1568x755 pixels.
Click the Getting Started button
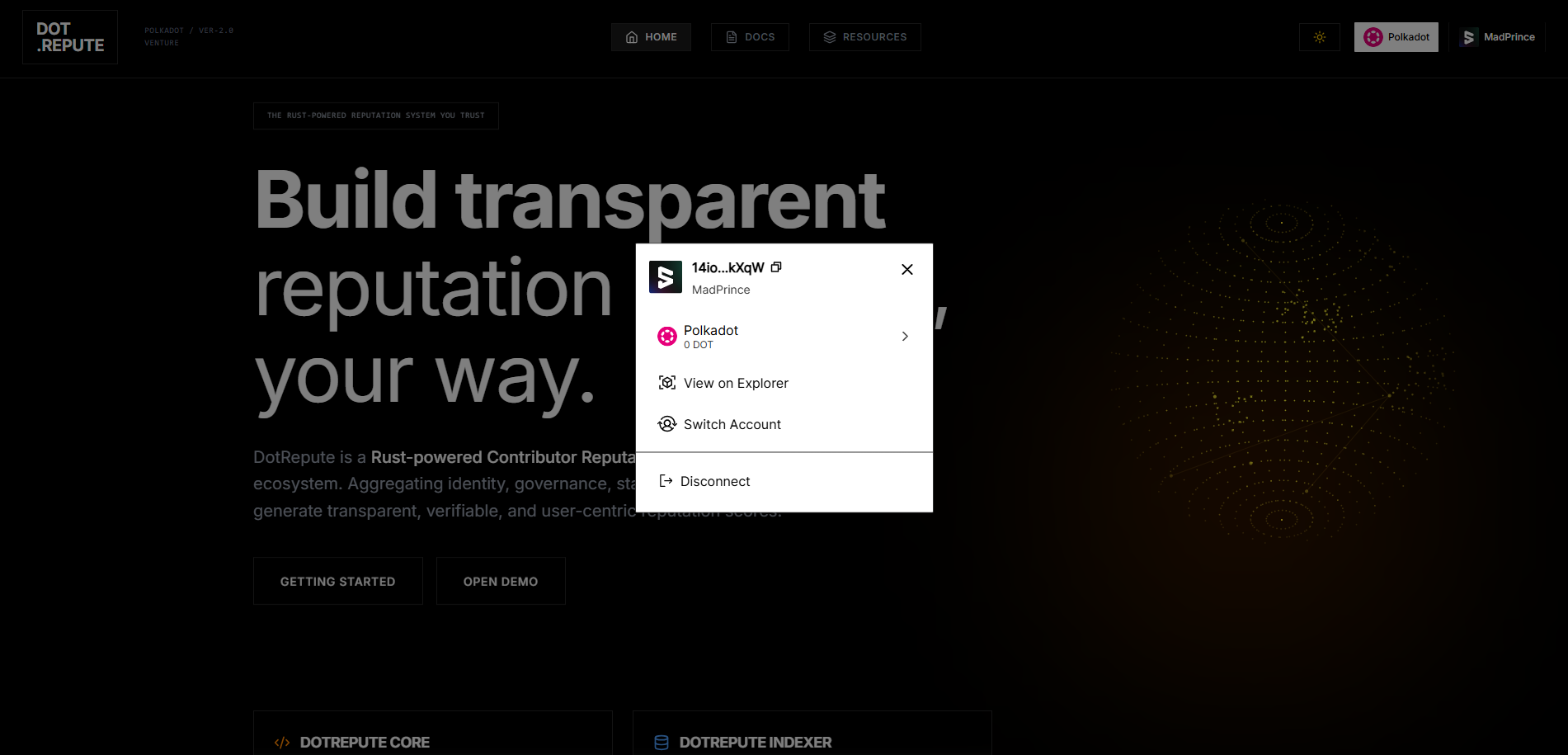338,581
